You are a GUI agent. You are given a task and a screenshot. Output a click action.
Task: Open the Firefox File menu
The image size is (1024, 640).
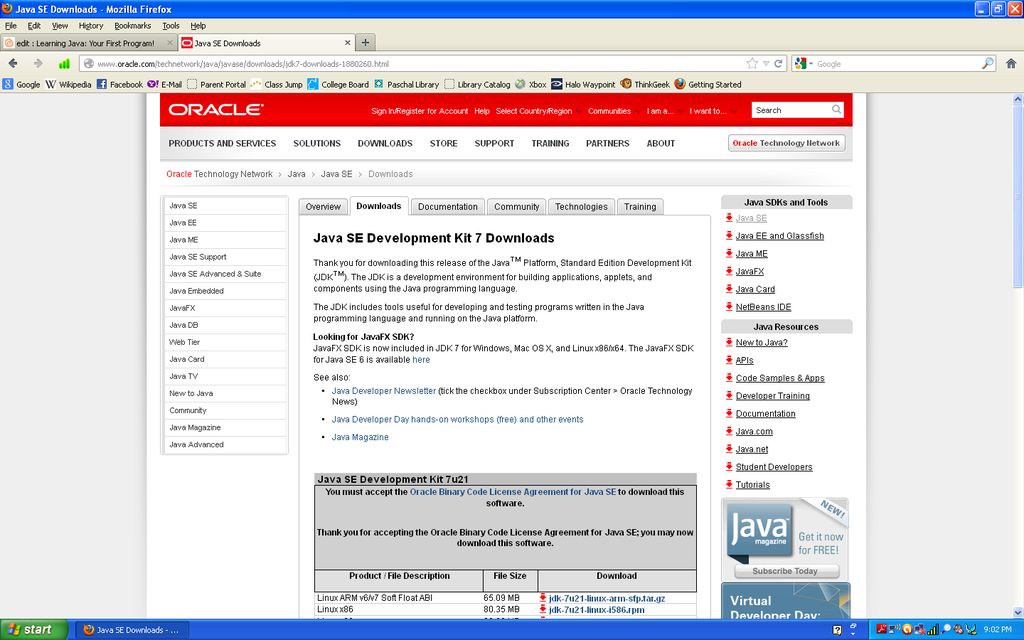10,25
